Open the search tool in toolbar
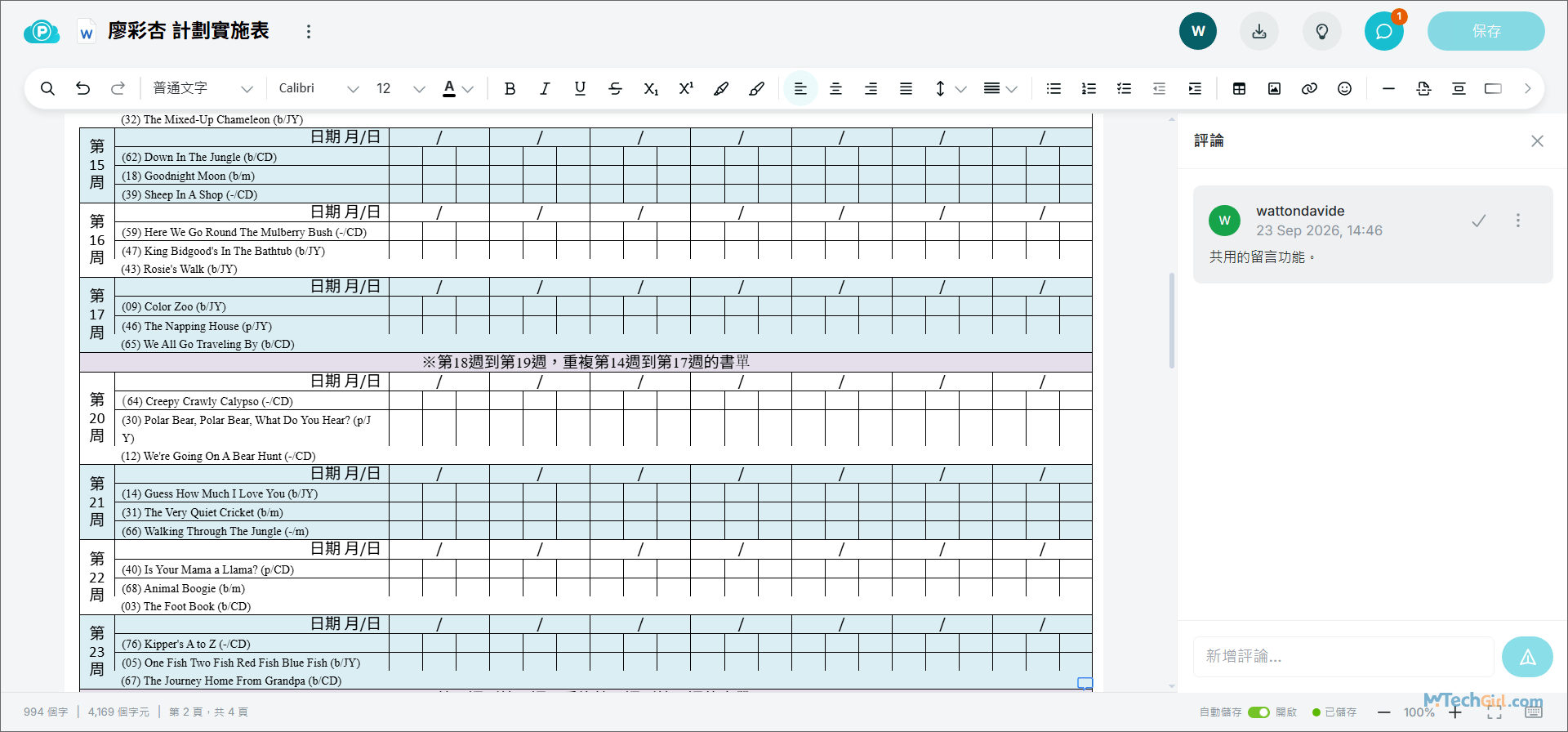The height and width of the screenshot is (732, 1568). coord(47,88)
